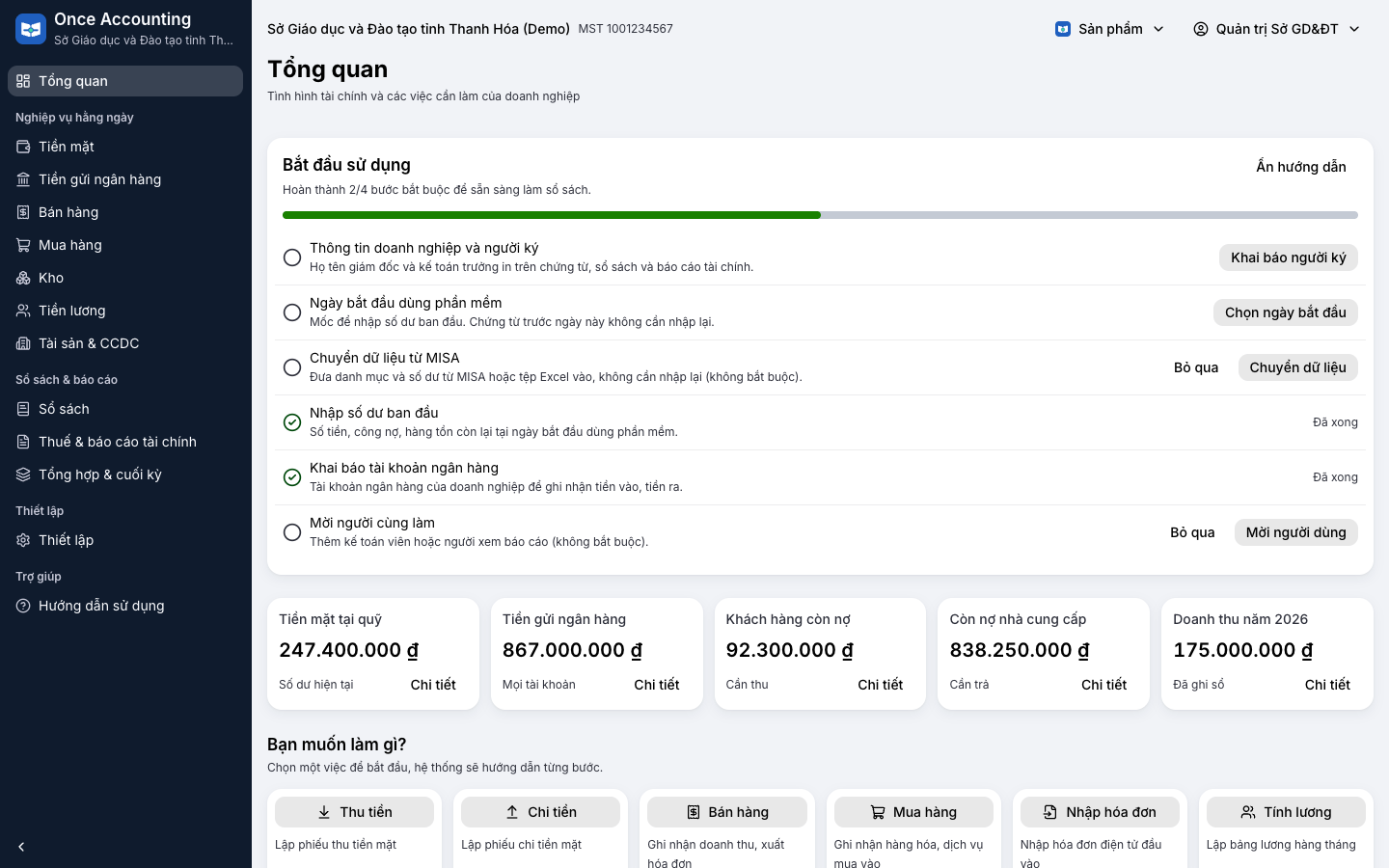Open Thiết lập settings gear item

click(x=125, y=540)
